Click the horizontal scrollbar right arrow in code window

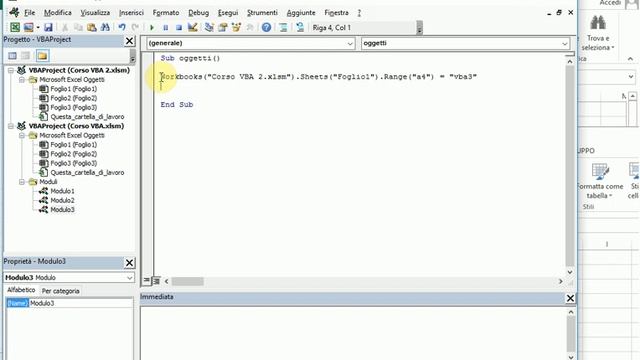point(560,281)
